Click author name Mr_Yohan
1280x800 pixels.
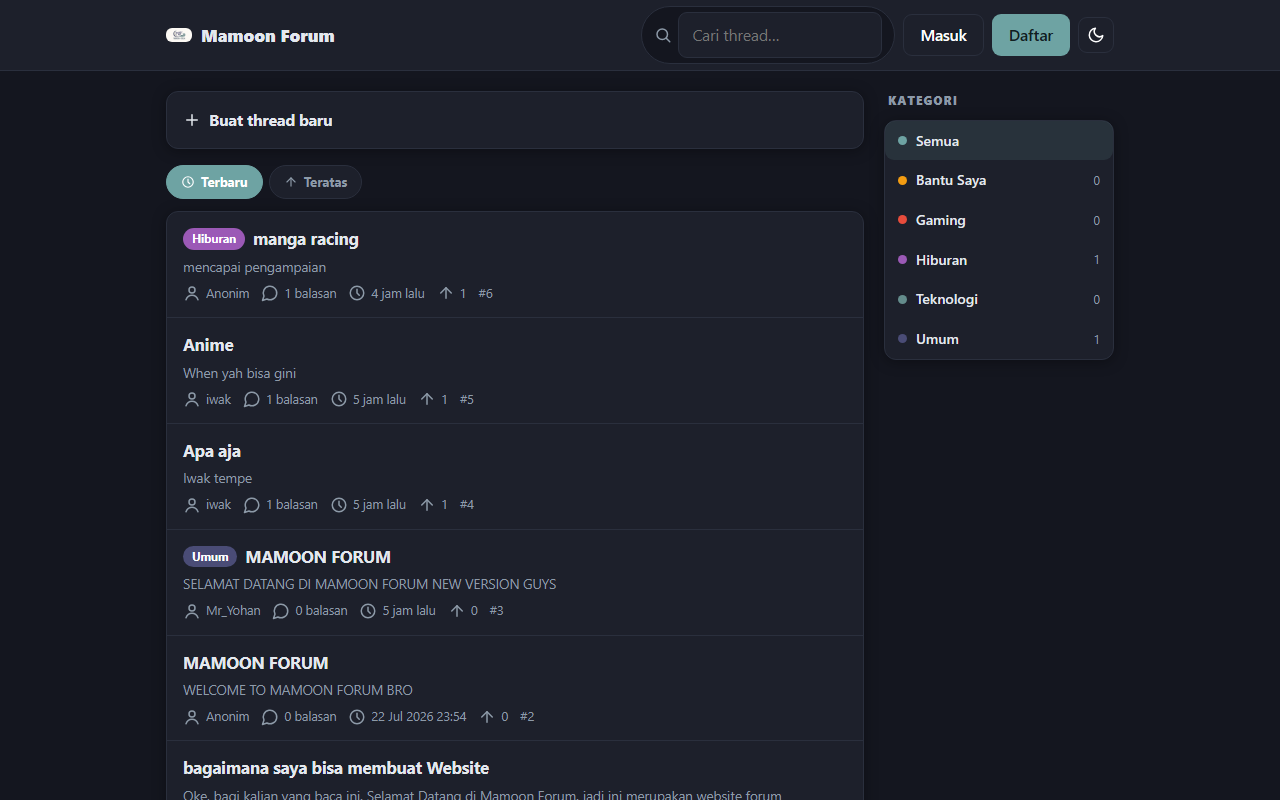tap(233, 611)
